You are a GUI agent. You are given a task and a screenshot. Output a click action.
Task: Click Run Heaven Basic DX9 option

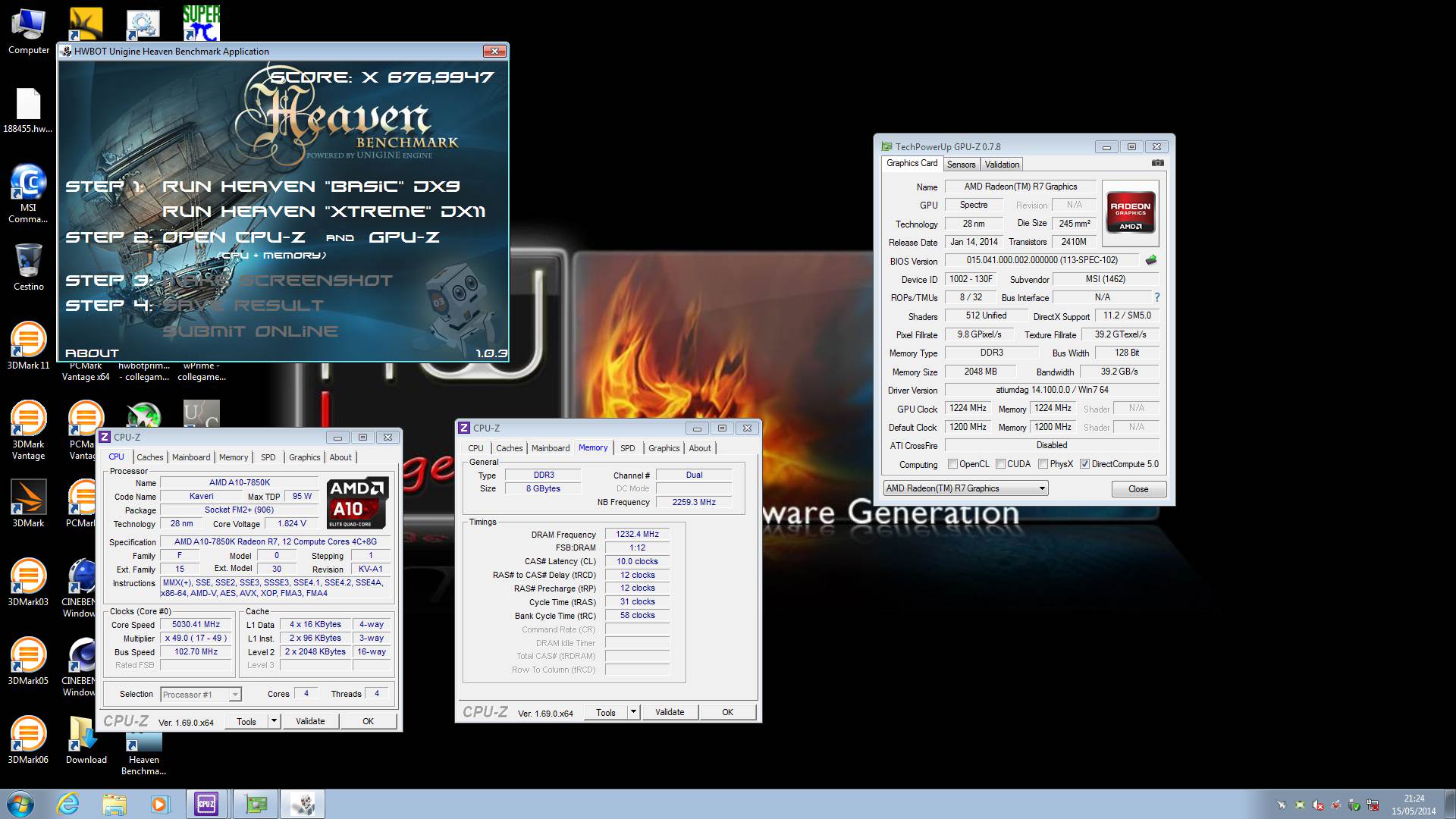pyautogui.click(x=311, y=187)
